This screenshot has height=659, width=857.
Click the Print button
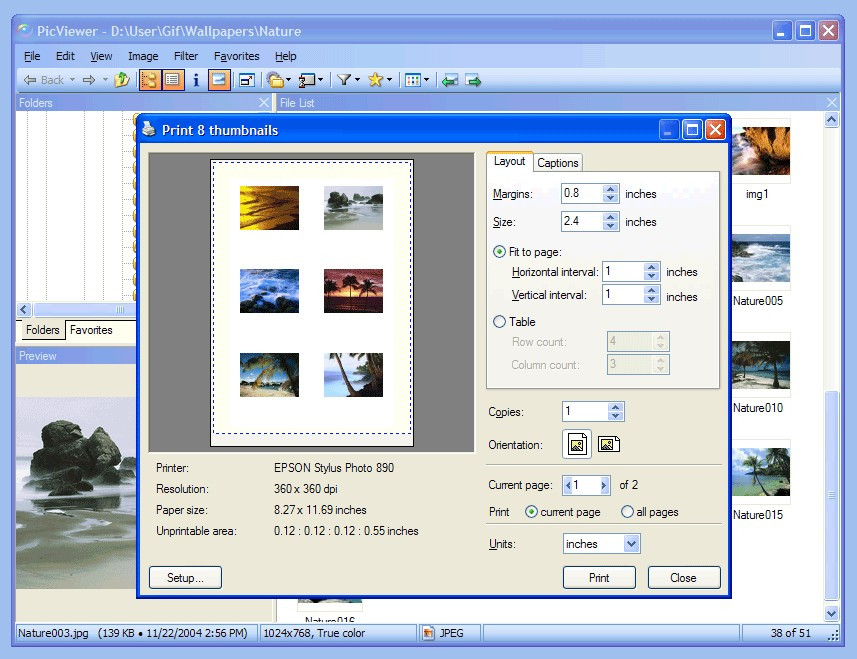pos(599,578)
